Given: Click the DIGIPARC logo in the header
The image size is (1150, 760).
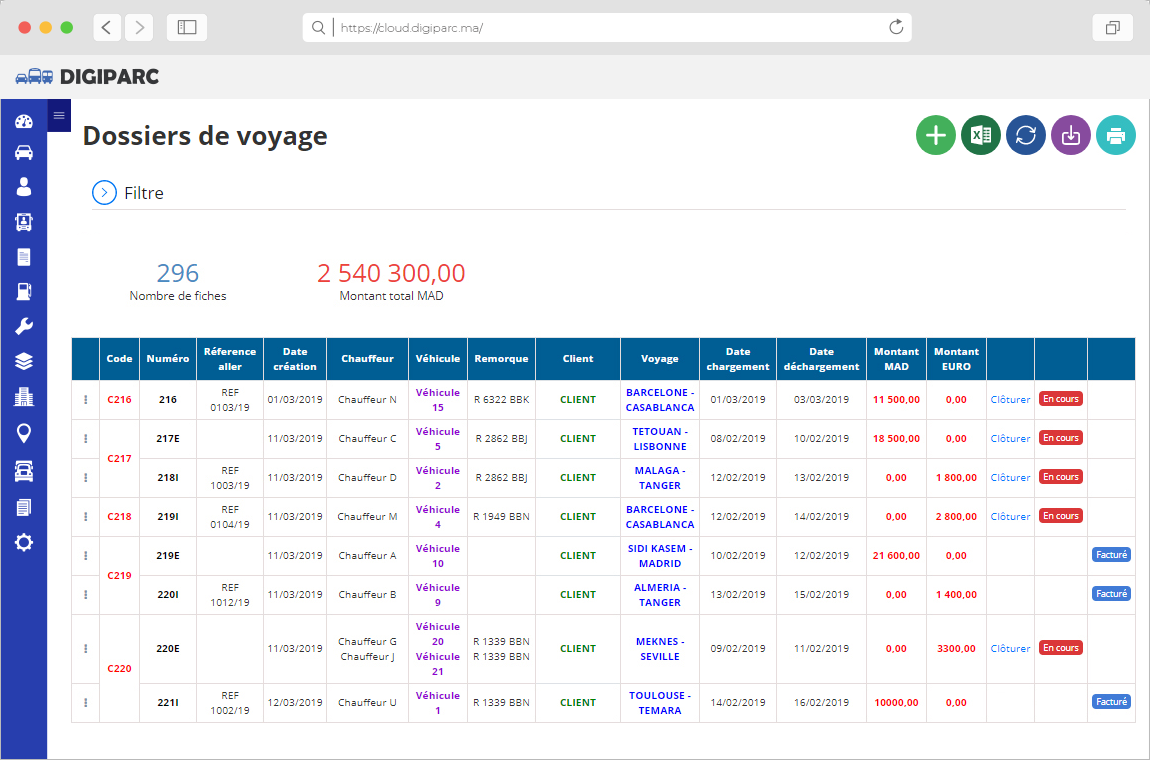Looking at the screenshot, I should point(88,75).
